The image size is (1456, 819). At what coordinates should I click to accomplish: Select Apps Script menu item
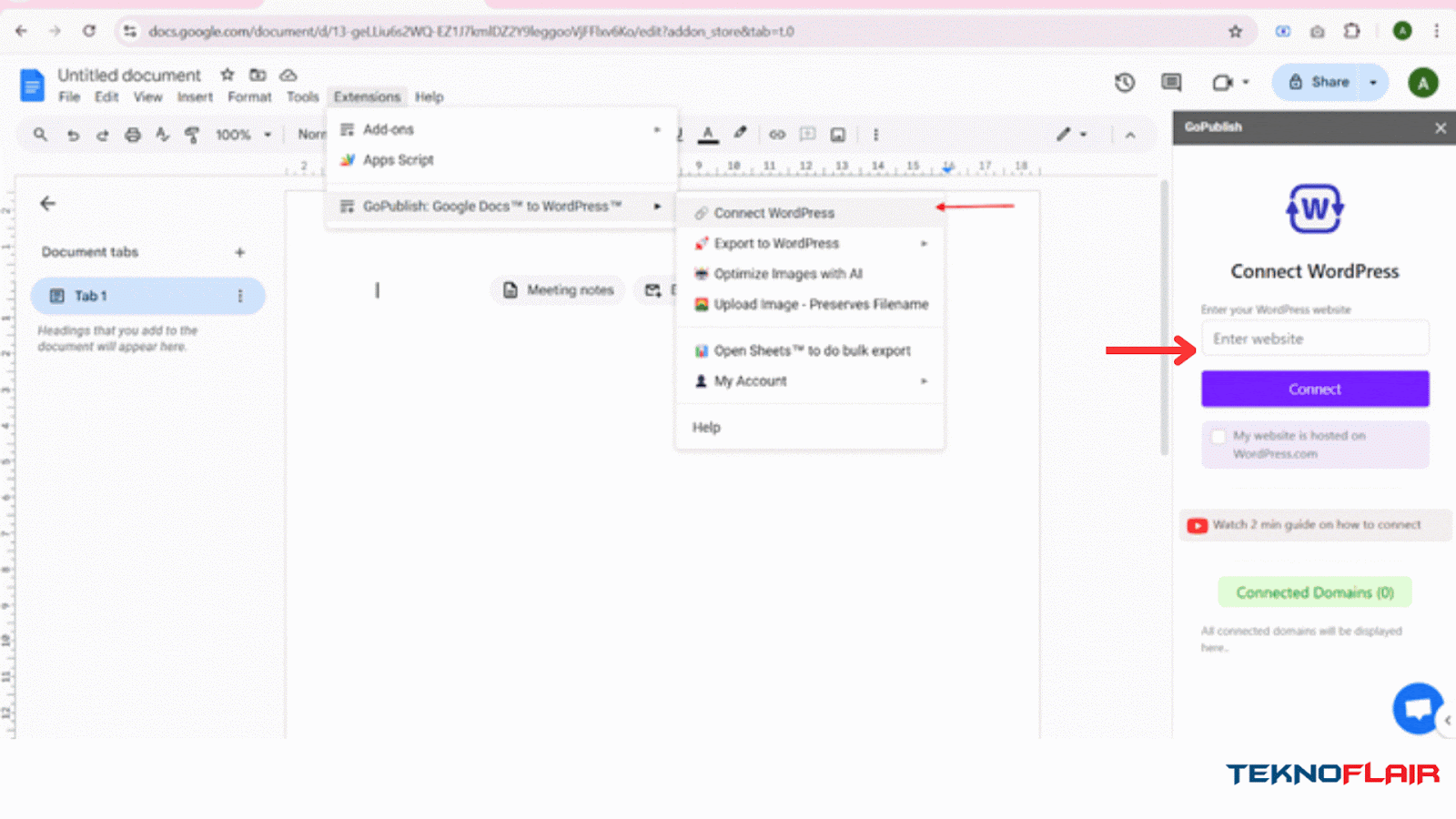pyautogui.click(x=500, y=160)
